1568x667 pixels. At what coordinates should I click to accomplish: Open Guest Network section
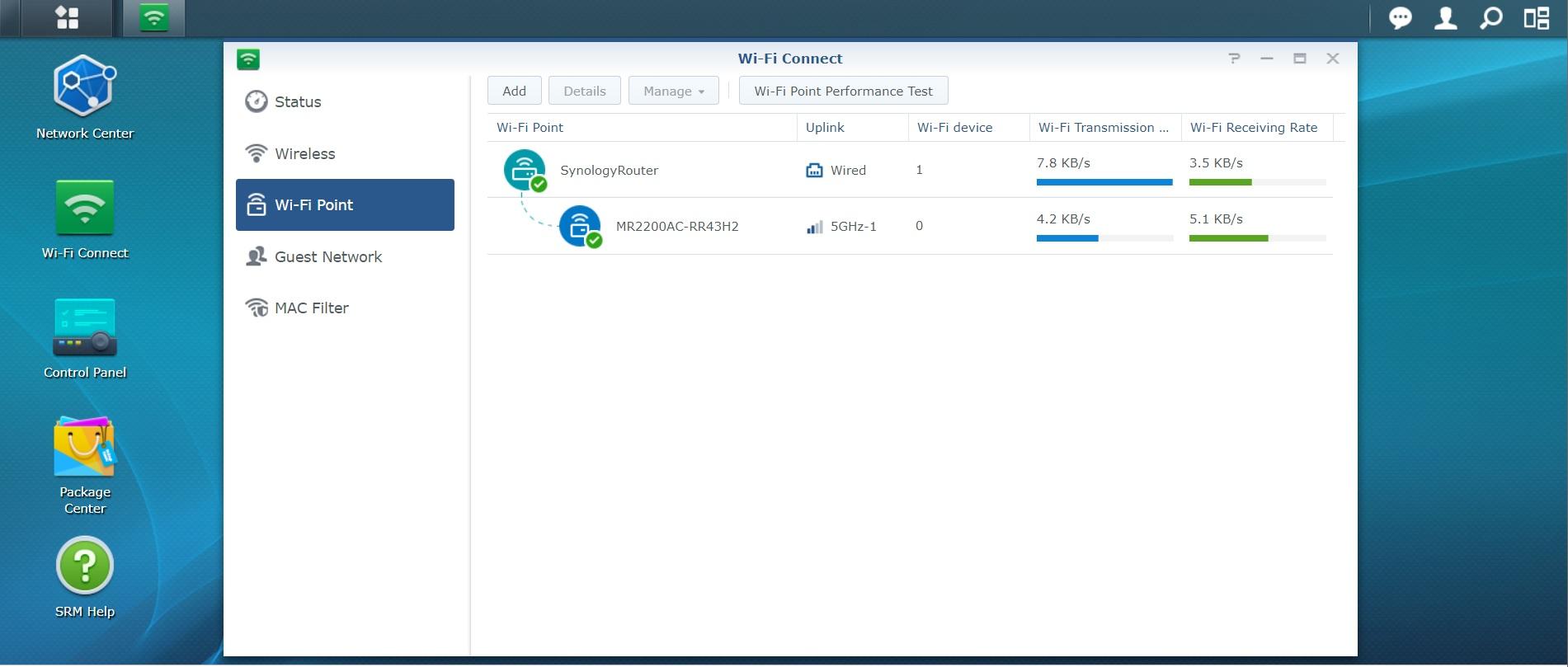click(345, 256)
